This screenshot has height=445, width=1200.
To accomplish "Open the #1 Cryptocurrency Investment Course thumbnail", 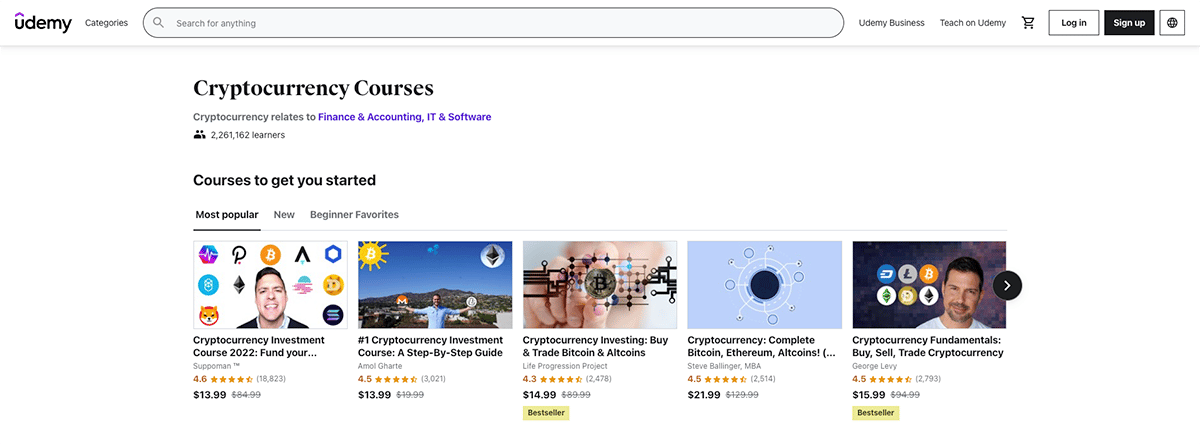I will pos(435,285).
